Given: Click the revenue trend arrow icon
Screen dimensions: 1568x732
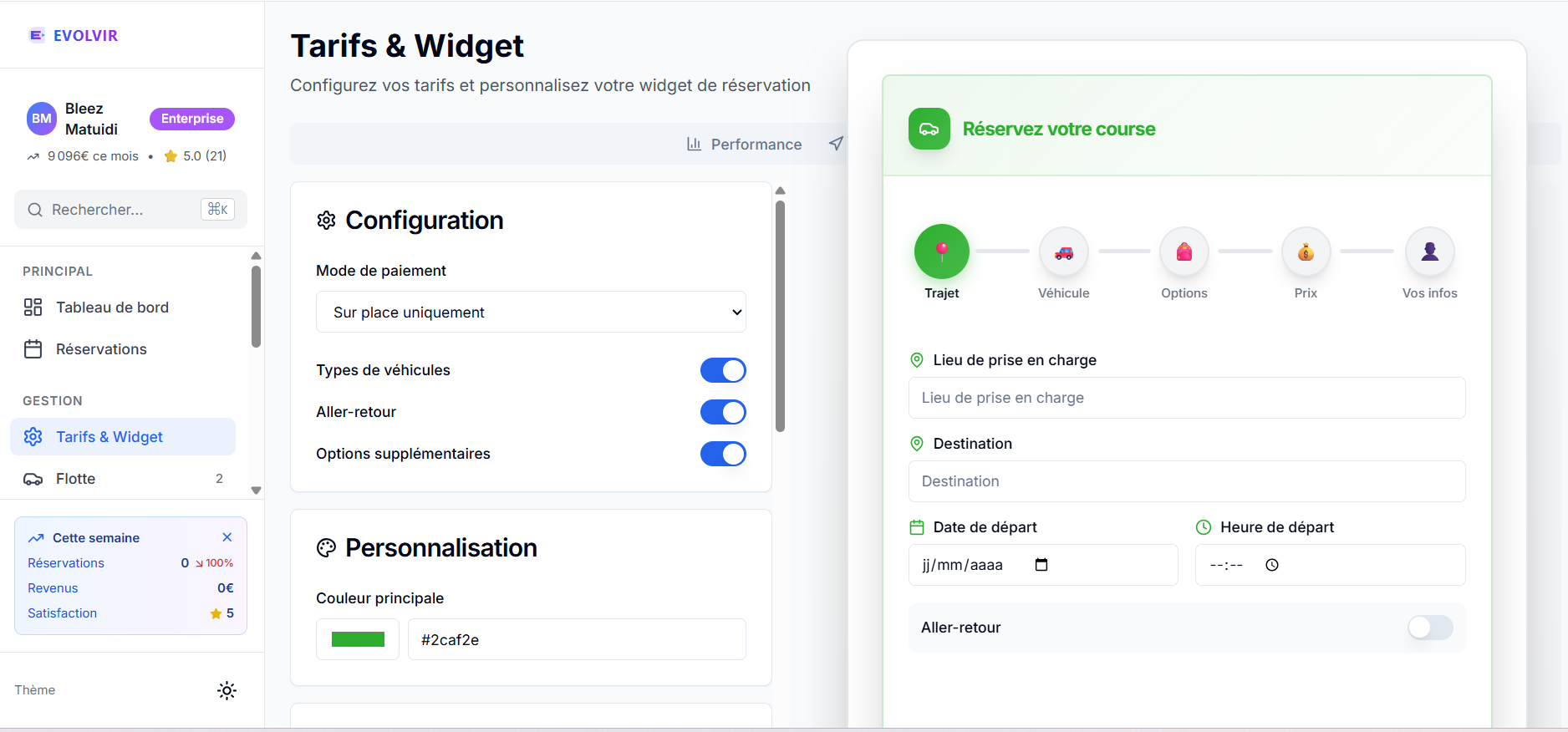Looking at the screenshot, I should point(33,156).
